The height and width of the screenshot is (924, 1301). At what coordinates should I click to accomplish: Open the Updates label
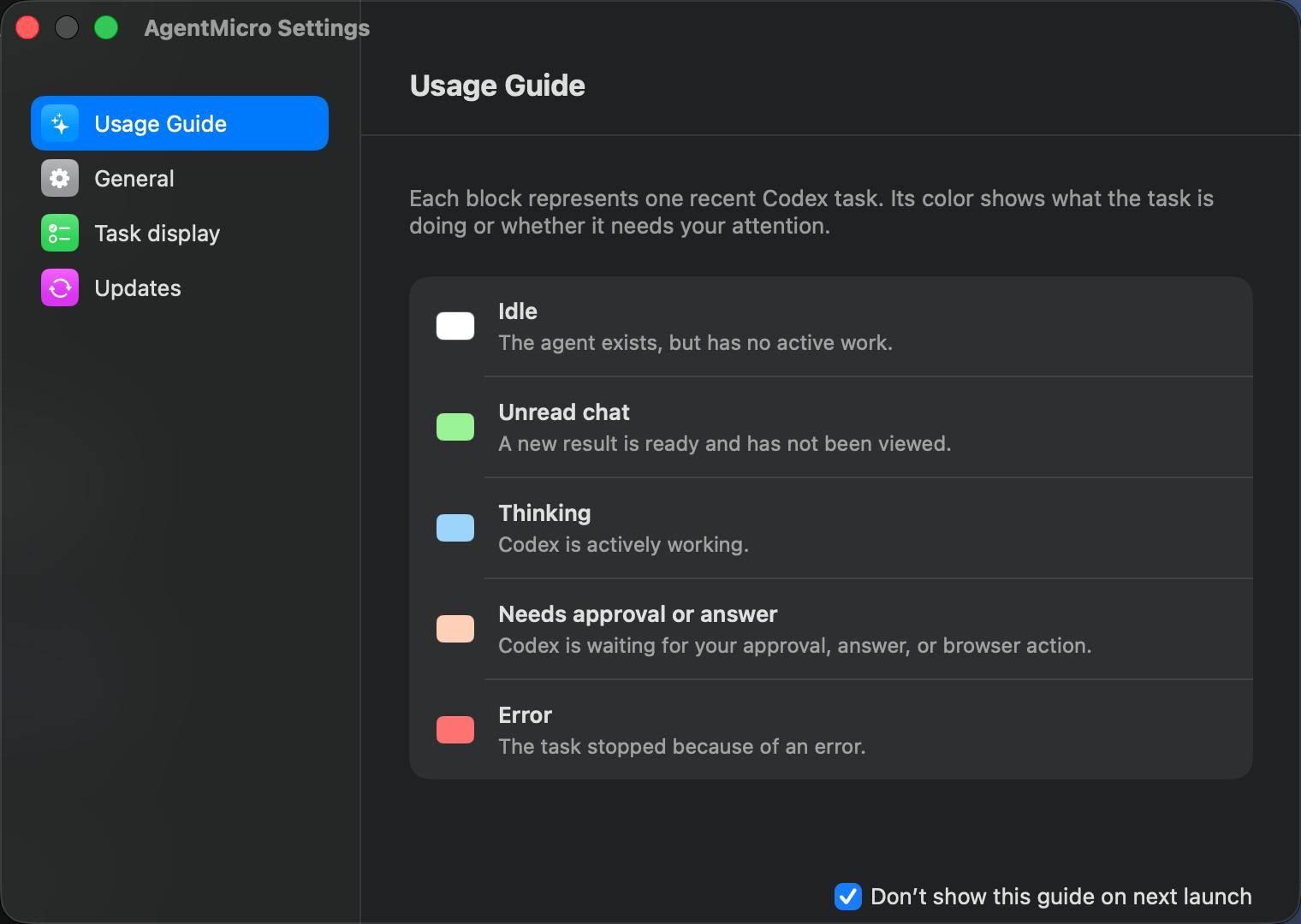tap(138, 288)
